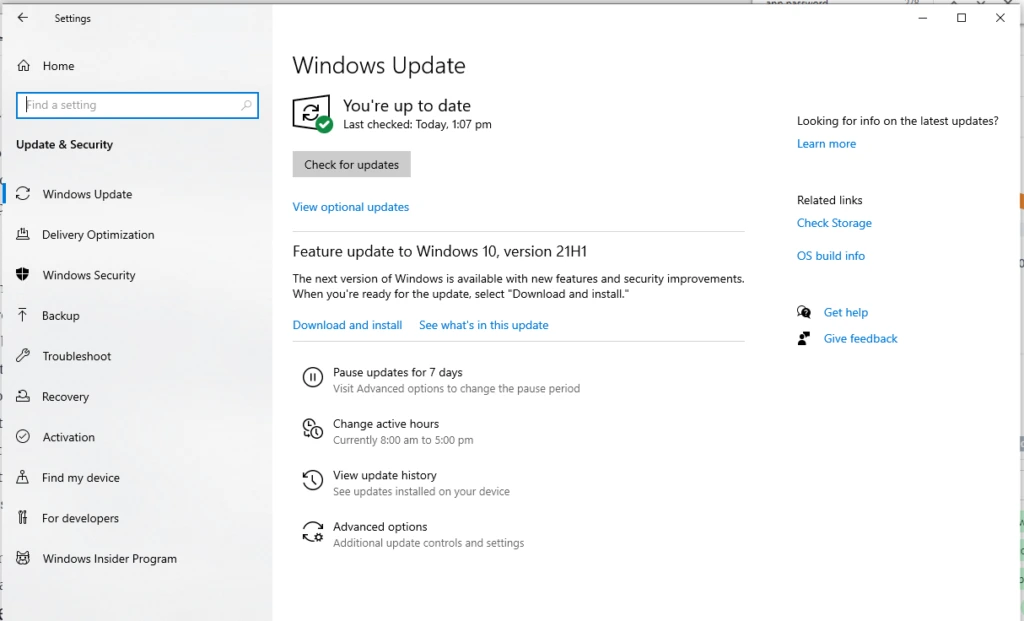
Task: Maximize the Settings window
Action: [x=961, y=18]
